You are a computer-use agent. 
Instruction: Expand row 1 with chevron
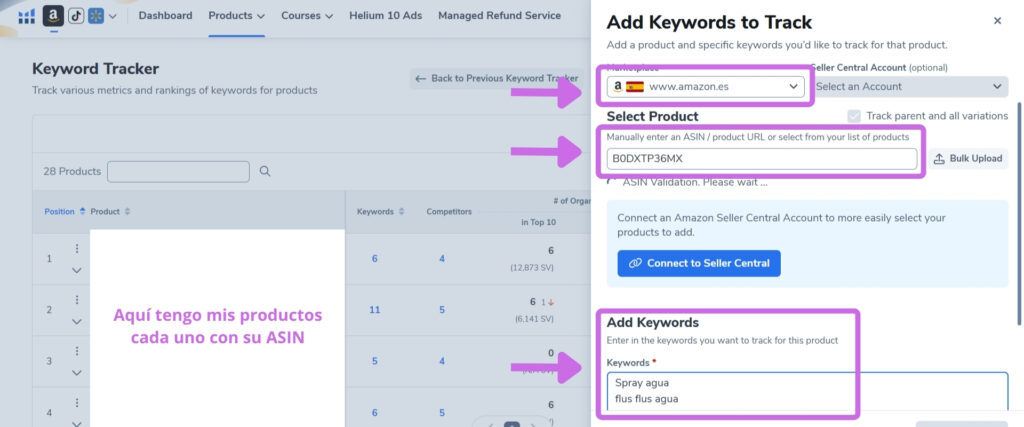click(76, 270)
